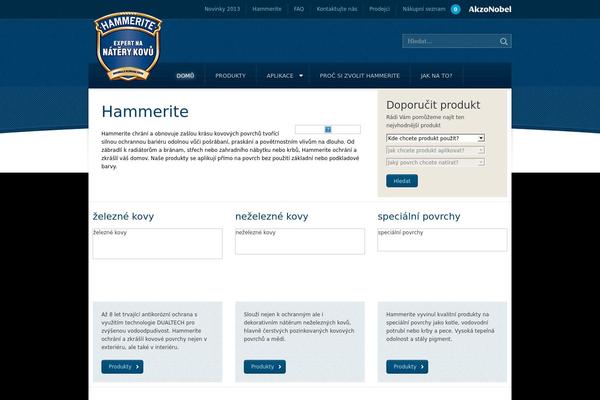Click the 'Doporučit produkt' heading

tap(433, 105)
